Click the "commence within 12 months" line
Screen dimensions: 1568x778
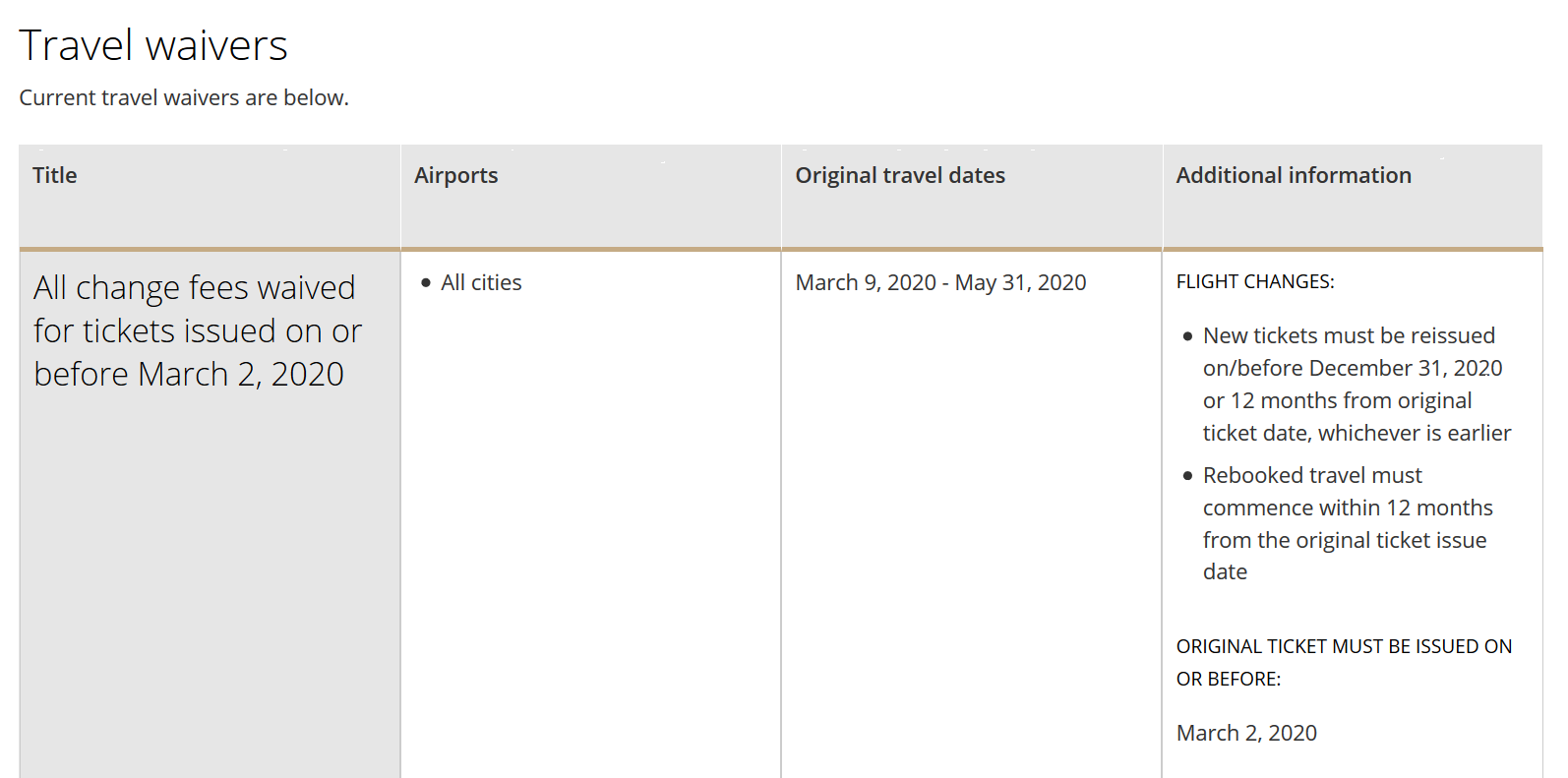coord(1348,509)
